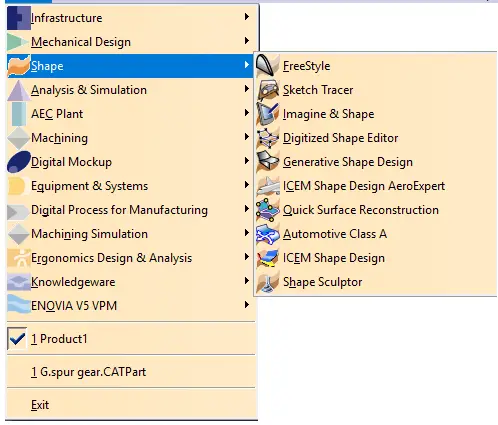
Task: Expand the Equipment & Systems submenu arrow
Action: [247, 185]
